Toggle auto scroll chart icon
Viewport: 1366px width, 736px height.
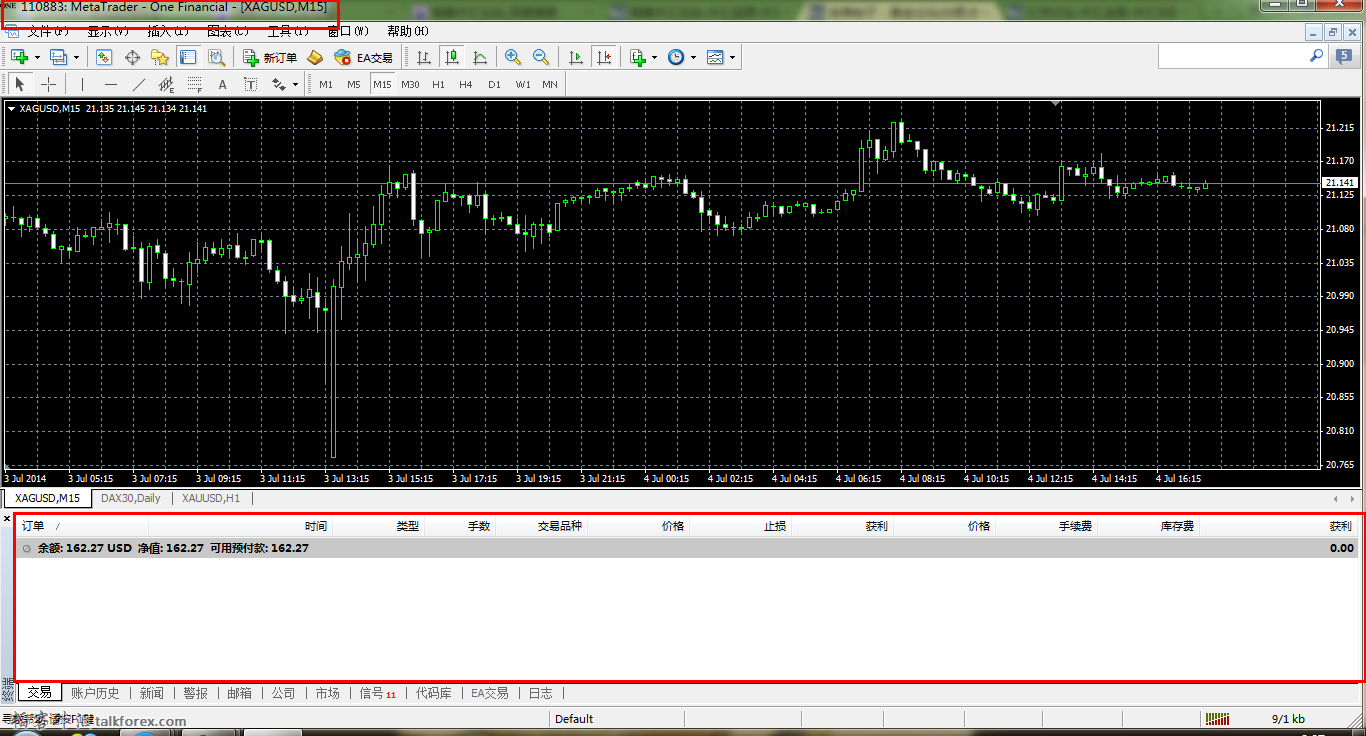pyautogui.click(x=575, y=57)
